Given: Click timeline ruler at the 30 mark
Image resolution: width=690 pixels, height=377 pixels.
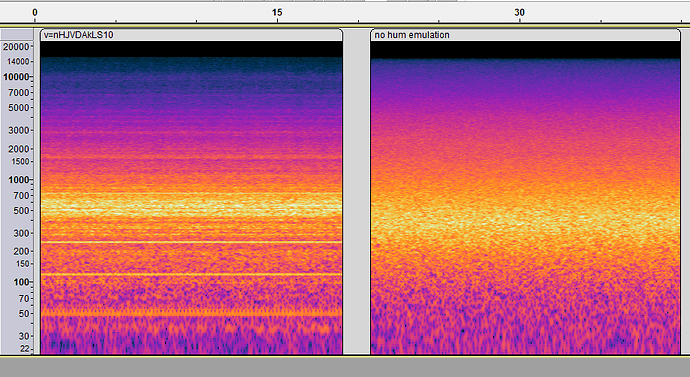Looking at the screenshot, I should (519, 13).
